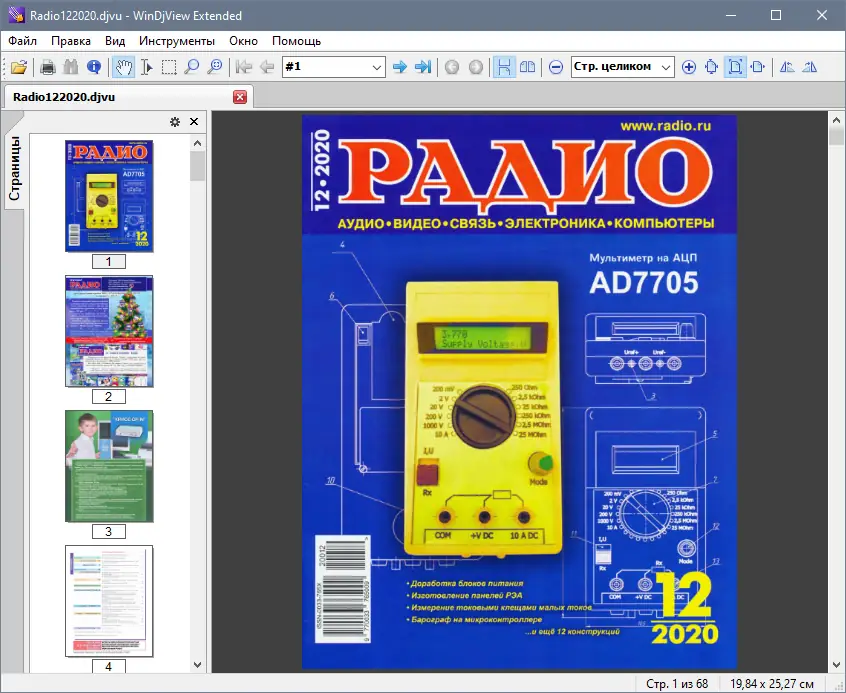The width and height of the screenshot is (846, 693).
Task: Go to next page blue arrow
Action: (400, 67)
